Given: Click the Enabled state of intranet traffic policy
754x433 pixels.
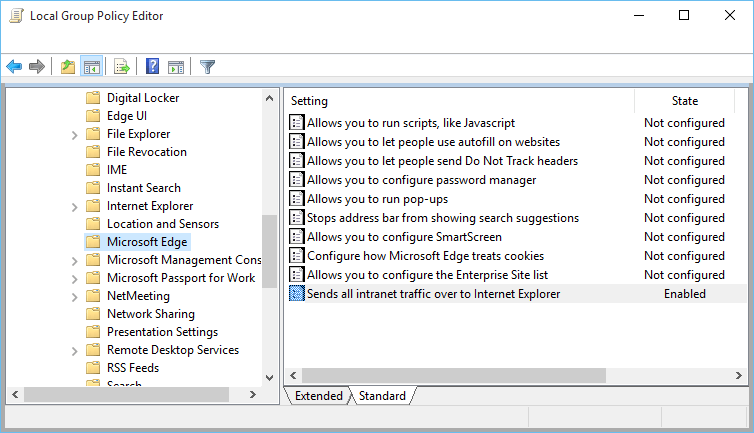Looking at the screenshot, I should [x=685, y=293].
